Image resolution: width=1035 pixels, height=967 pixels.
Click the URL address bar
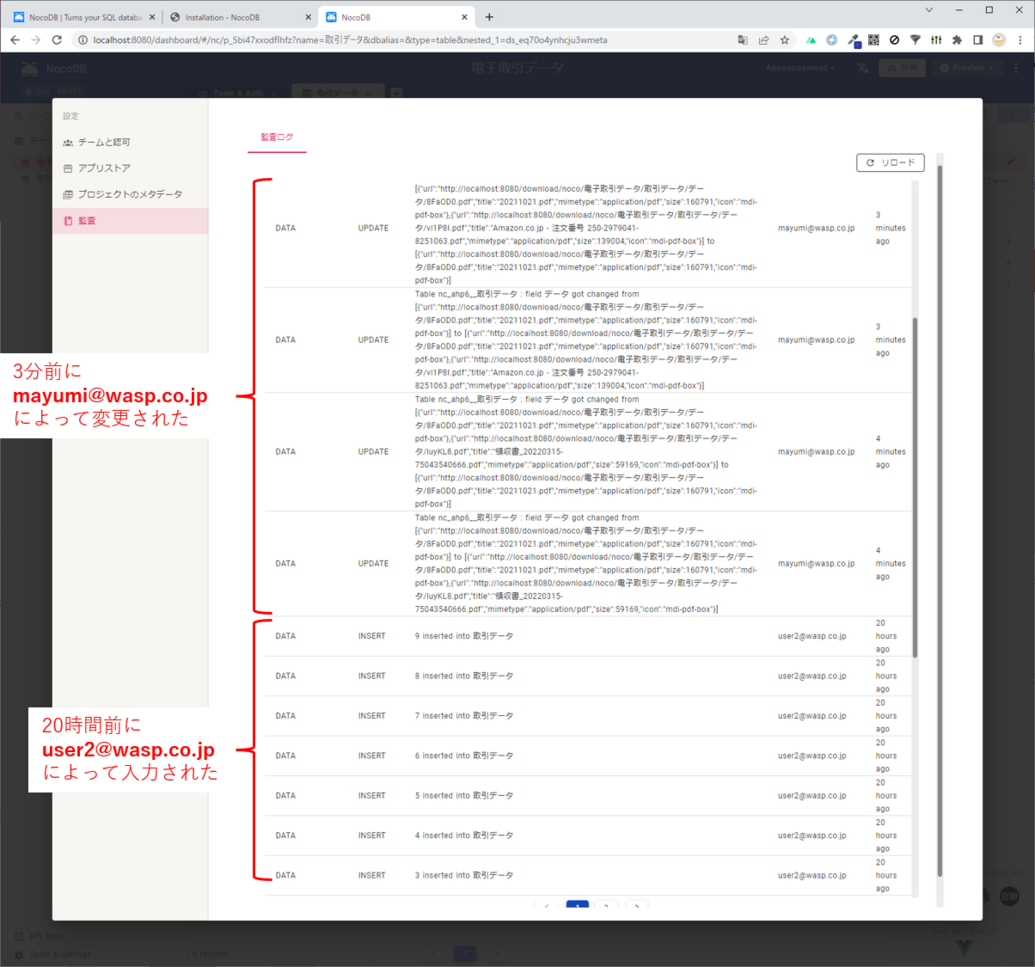(400, 40)
